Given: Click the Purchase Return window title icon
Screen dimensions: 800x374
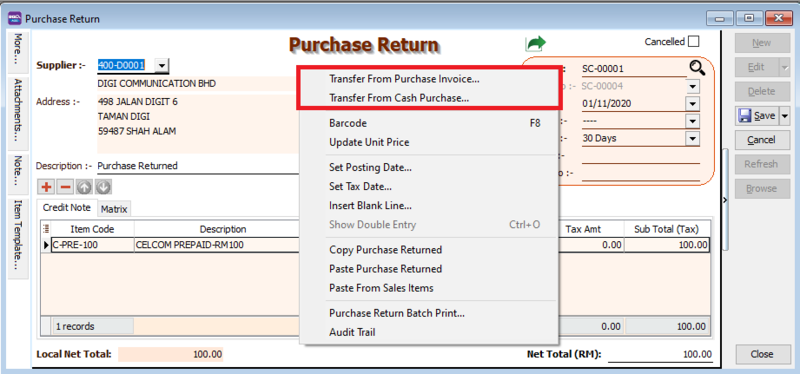Looking at the screenshot, I should click(x=15, y=19).
